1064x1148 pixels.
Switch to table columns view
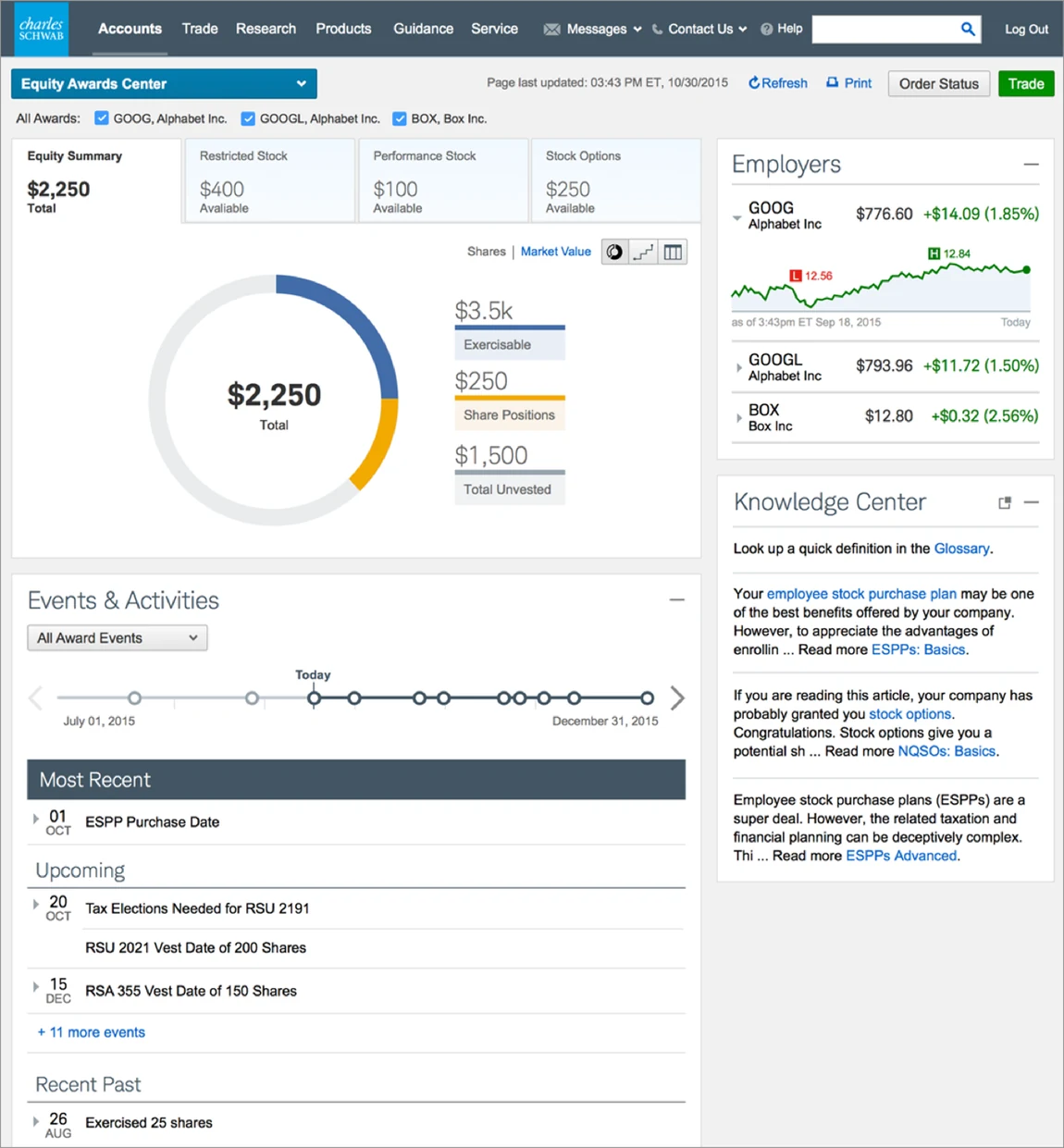pos(673,252)
